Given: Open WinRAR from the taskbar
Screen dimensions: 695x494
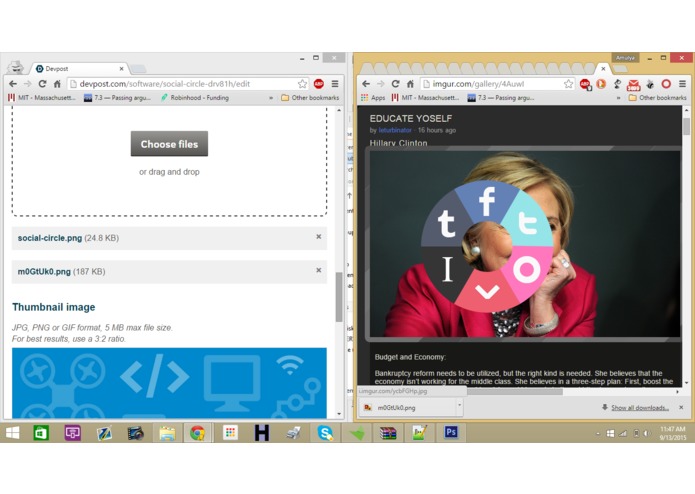Looking at the screenshot, I should pos(388,432).
